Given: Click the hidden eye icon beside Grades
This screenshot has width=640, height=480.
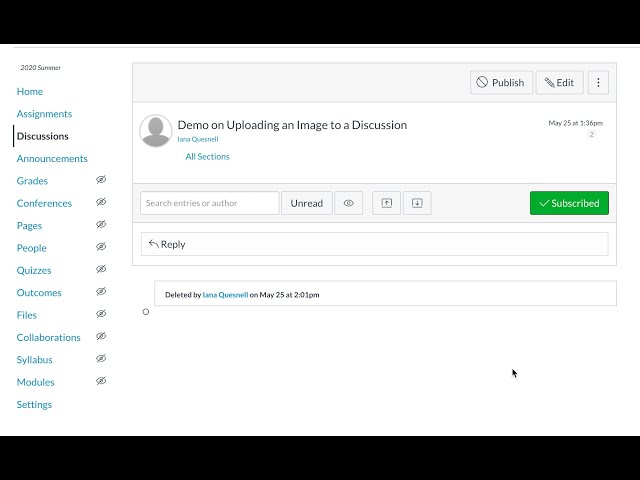Looking at the screenshot, I should tap(101, 180).
